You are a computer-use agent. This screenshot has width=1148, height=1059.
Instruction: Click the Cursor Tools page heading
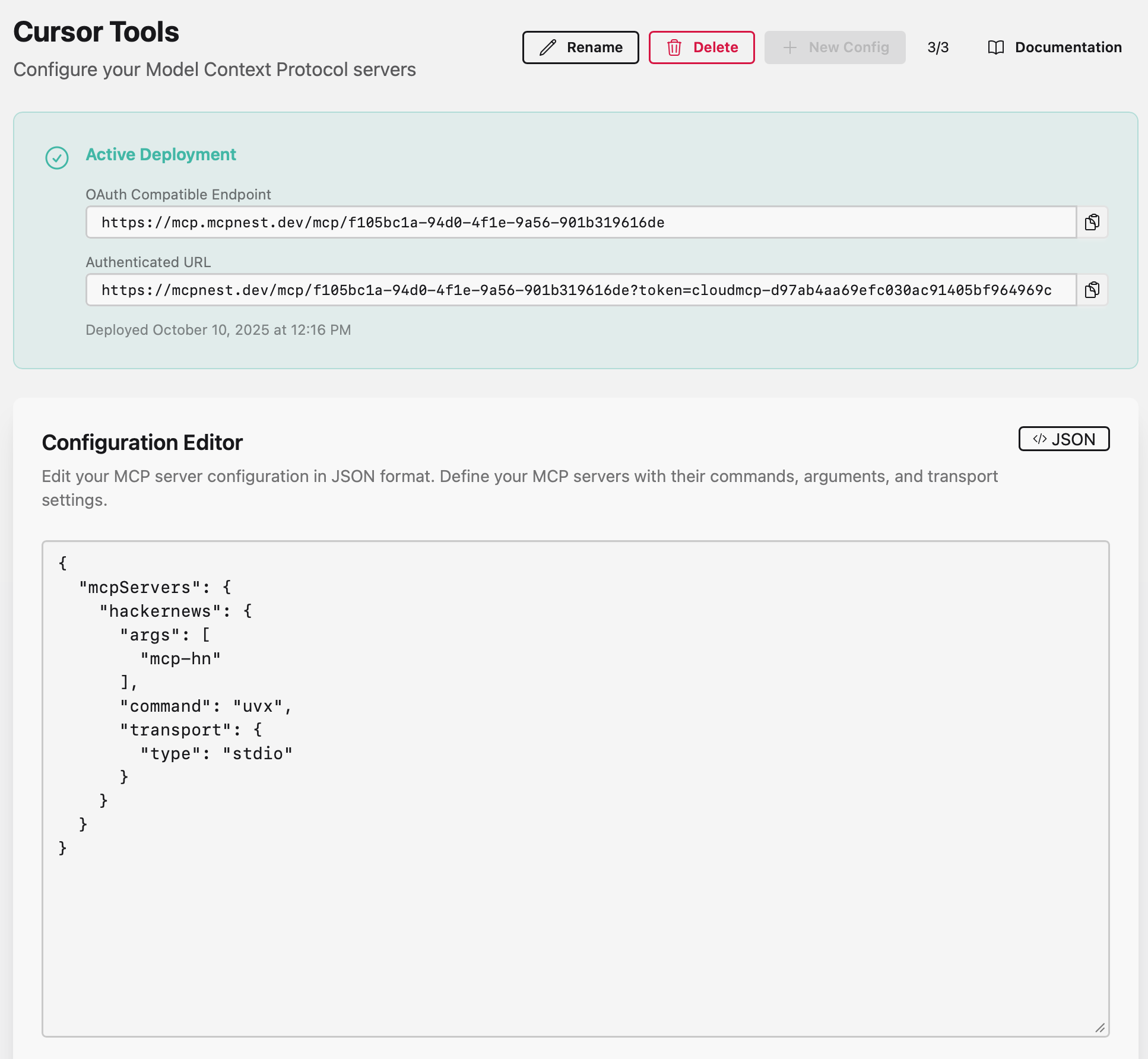click(96, 32)
